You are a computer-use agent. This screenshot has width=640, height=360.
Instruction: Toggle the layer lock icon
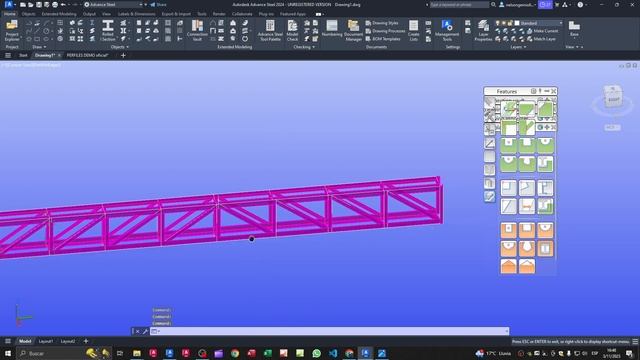click(510, 23)
